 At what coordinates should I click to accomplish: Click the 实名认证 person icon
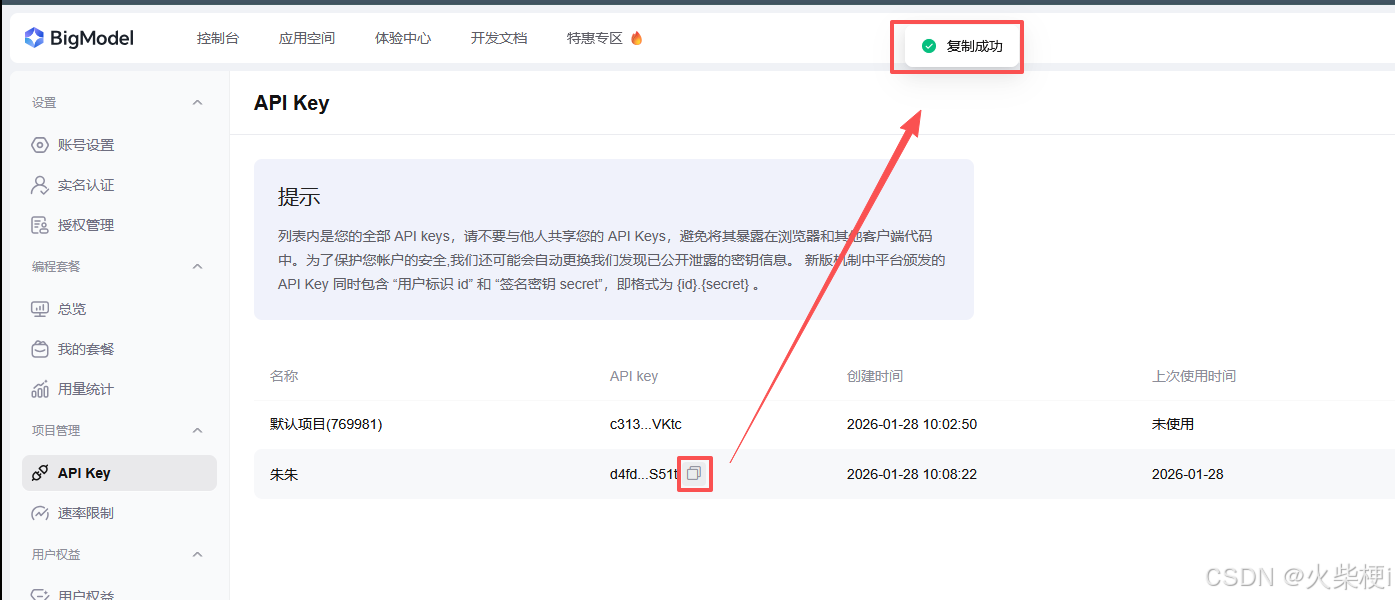[x=40, y=185]
